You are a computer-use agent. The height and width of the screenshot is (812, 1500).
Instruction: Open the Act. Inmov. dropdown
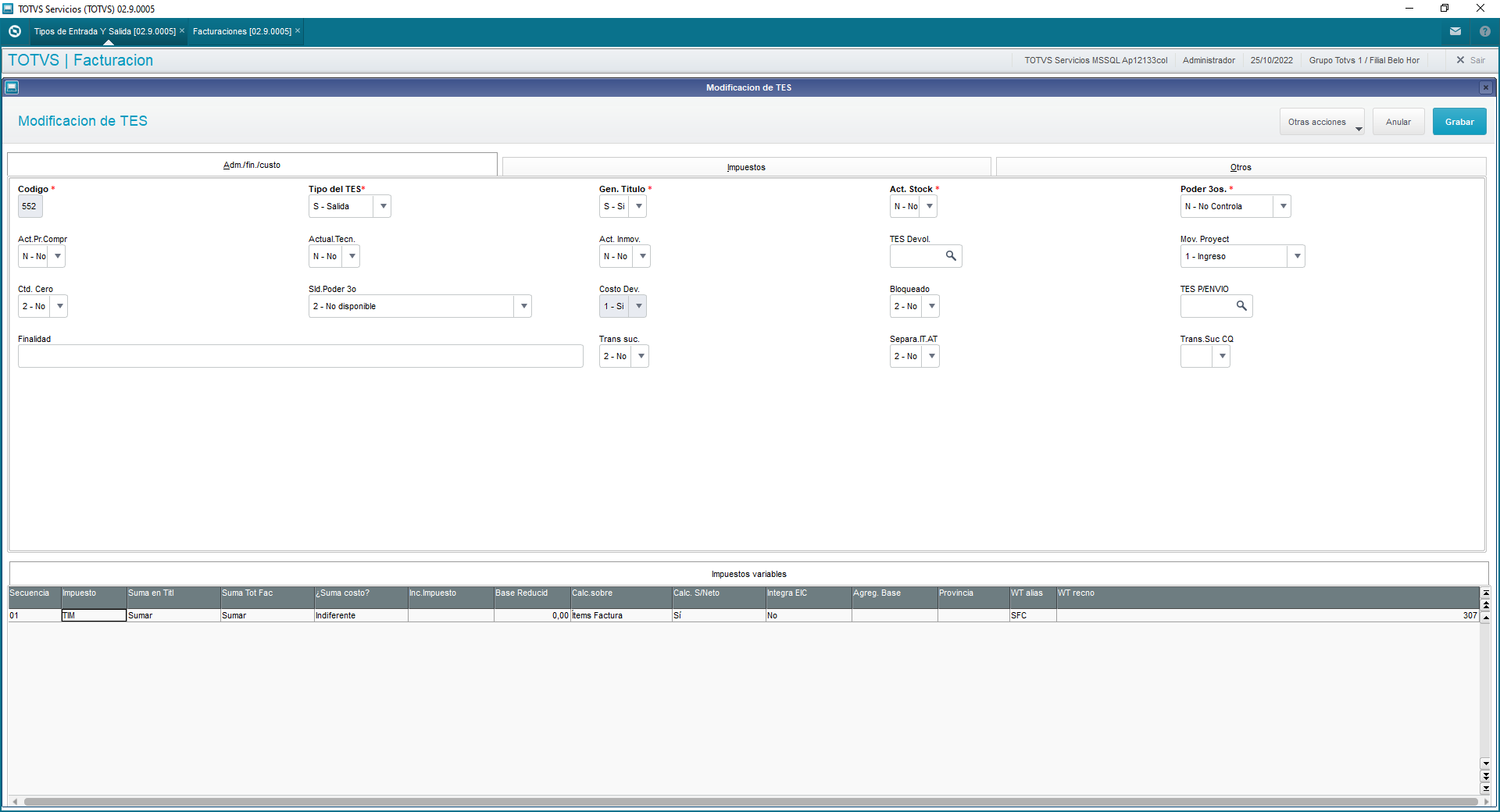643,256
